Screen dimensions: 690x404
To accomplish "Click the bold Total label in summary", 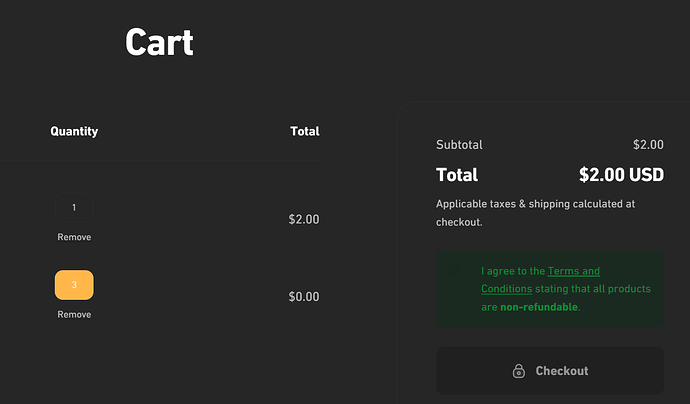I will click(457, 175).
